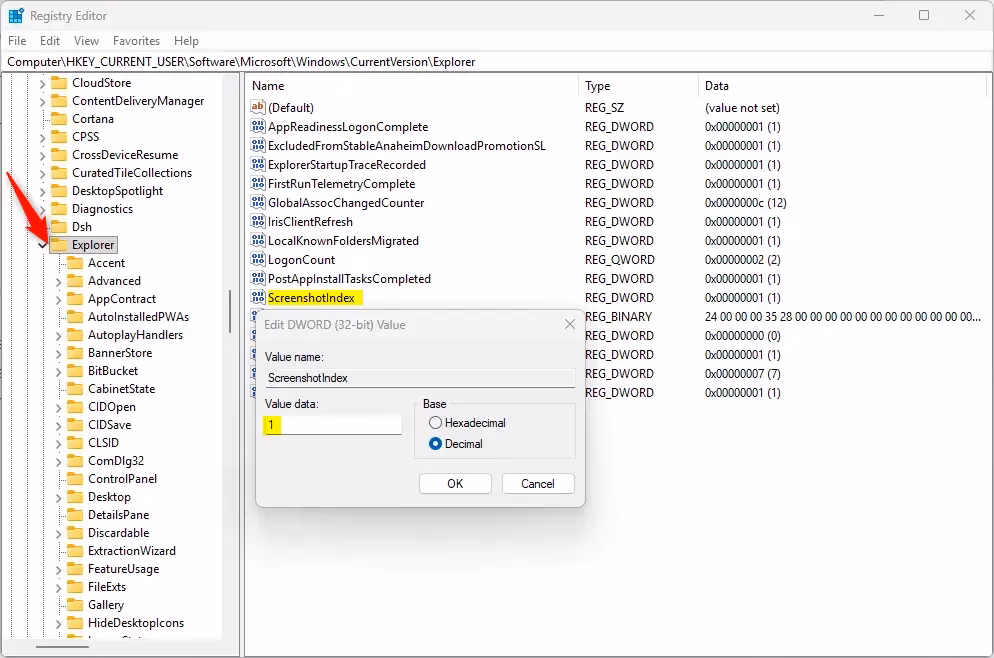Click the Advanced folder icon in tree
The height and width of the screenshot is (658, 994).
coord(75,281)
